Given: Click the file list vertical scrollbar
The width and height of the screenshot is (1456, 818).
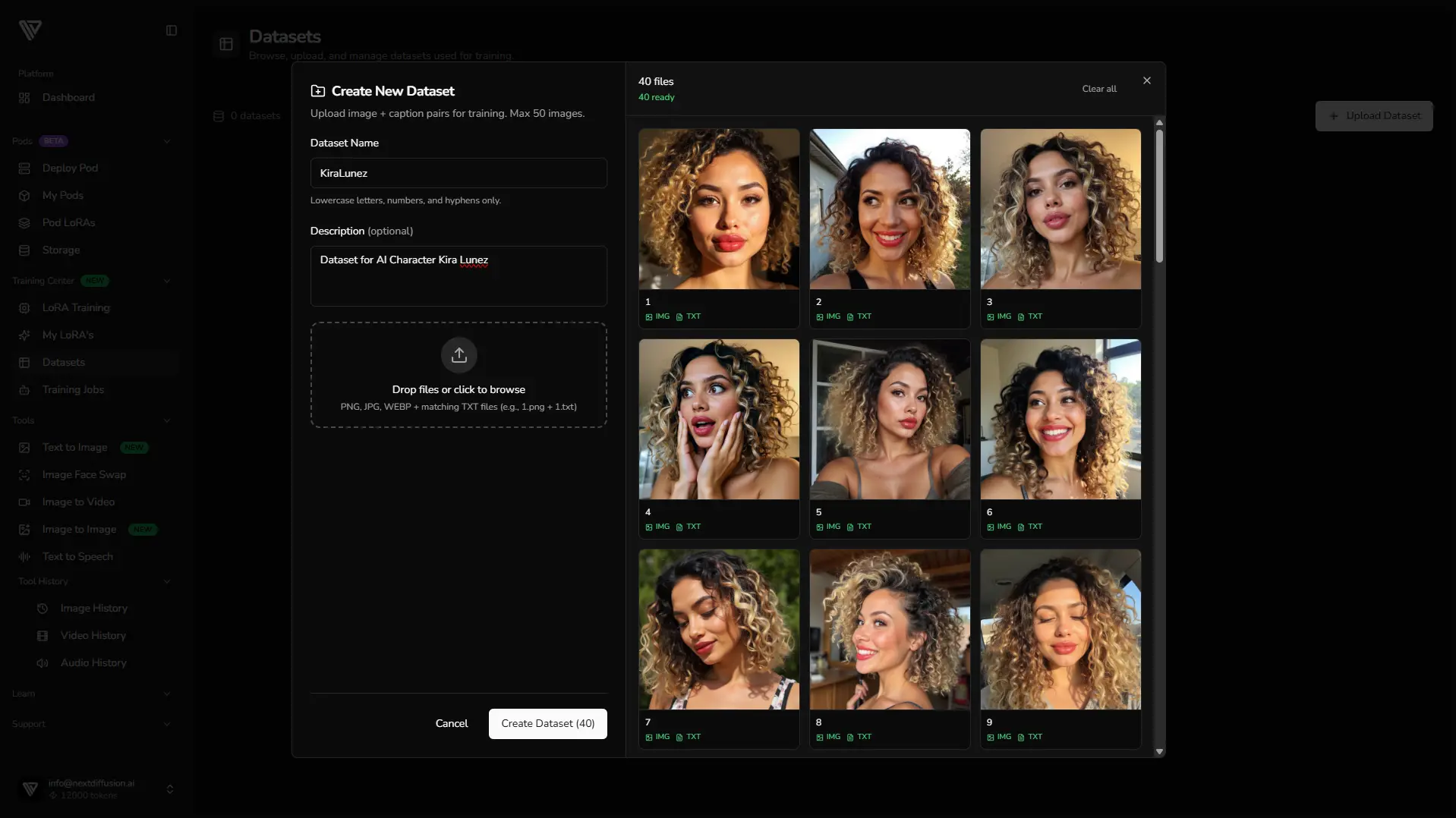Looking at the screenshot, I should [x=1159, y=197].
